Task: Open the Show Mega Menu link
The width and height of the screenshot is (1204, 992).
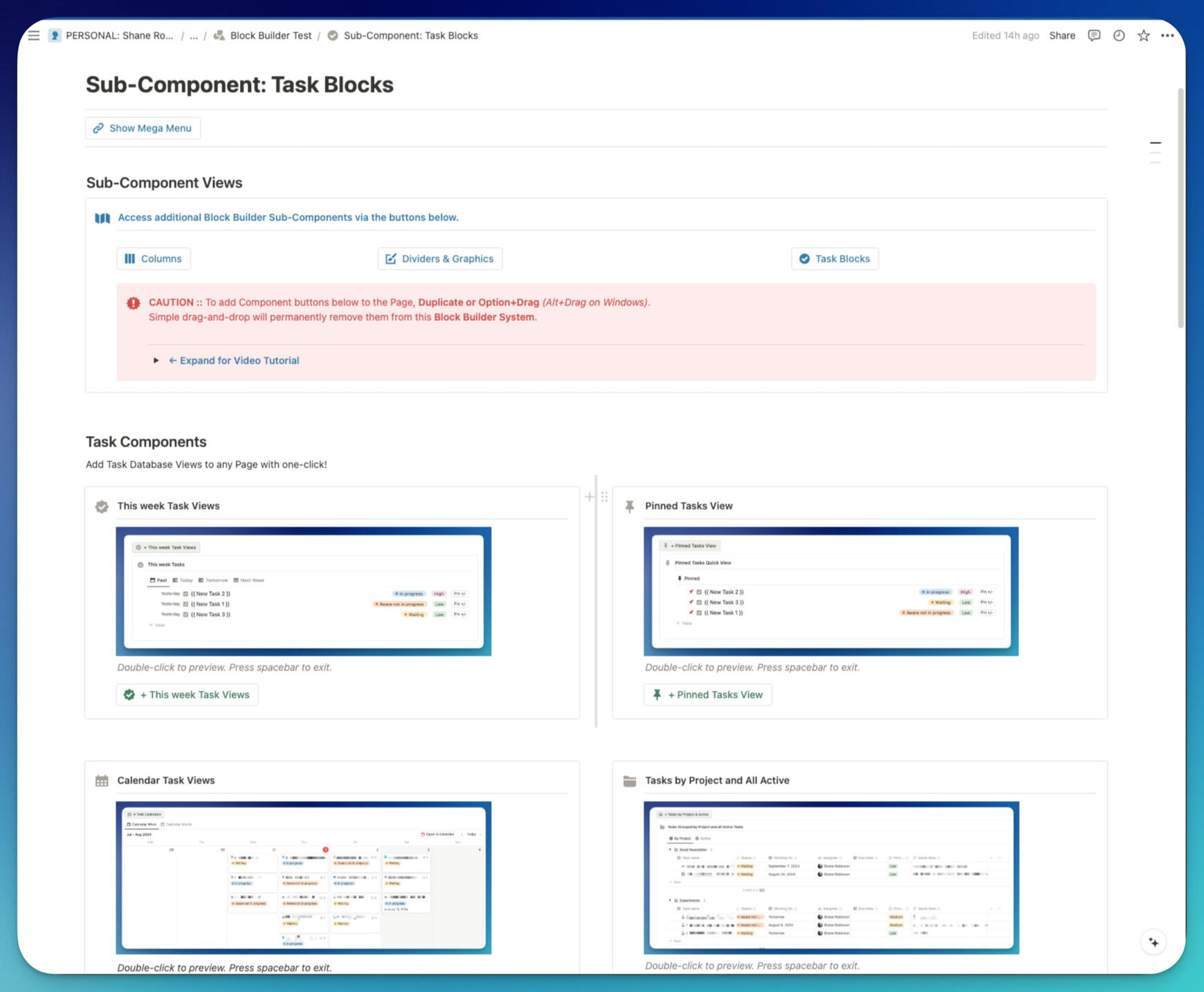Action: (x=142, y=127)
